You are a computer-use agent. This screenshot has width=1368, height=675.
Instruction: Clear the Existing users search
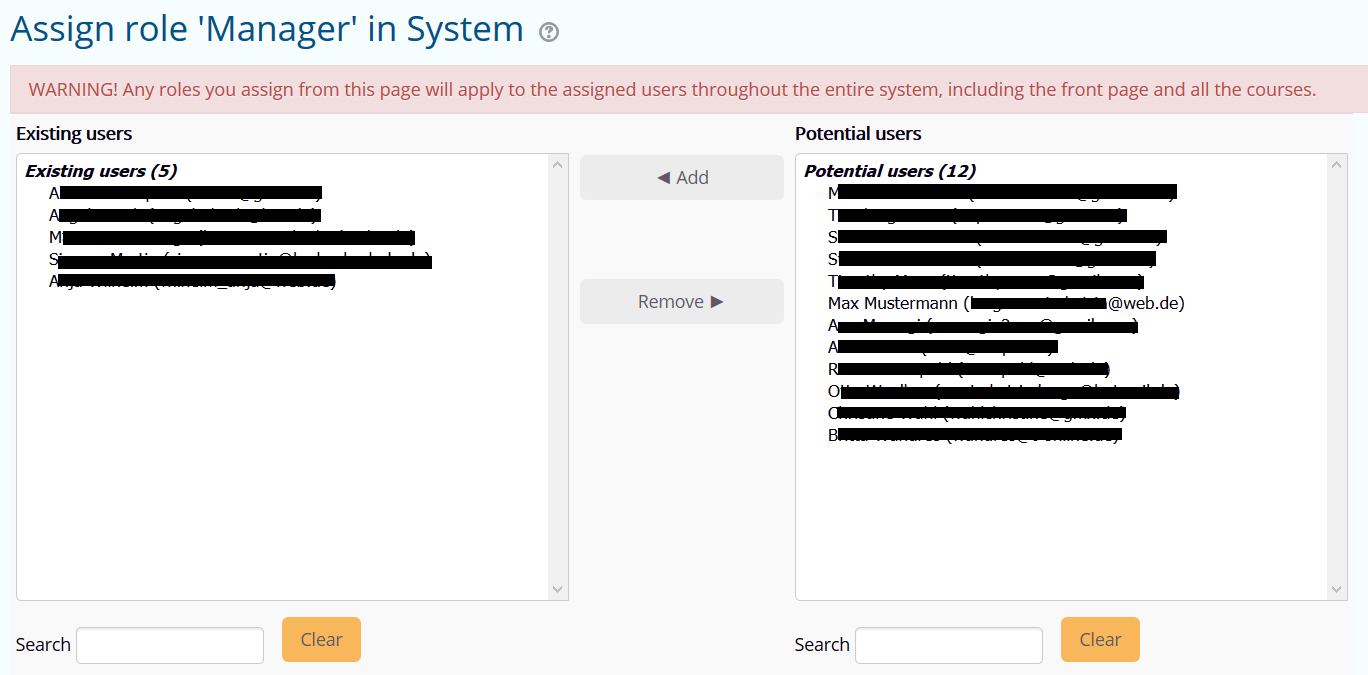(321, 640)
